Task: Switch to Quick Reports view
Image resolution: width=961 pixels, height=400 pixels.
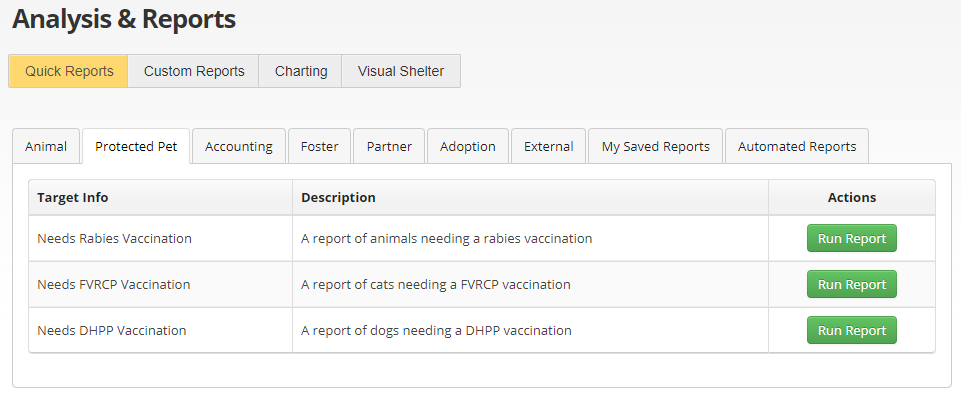Action: [x=69, y=71]
